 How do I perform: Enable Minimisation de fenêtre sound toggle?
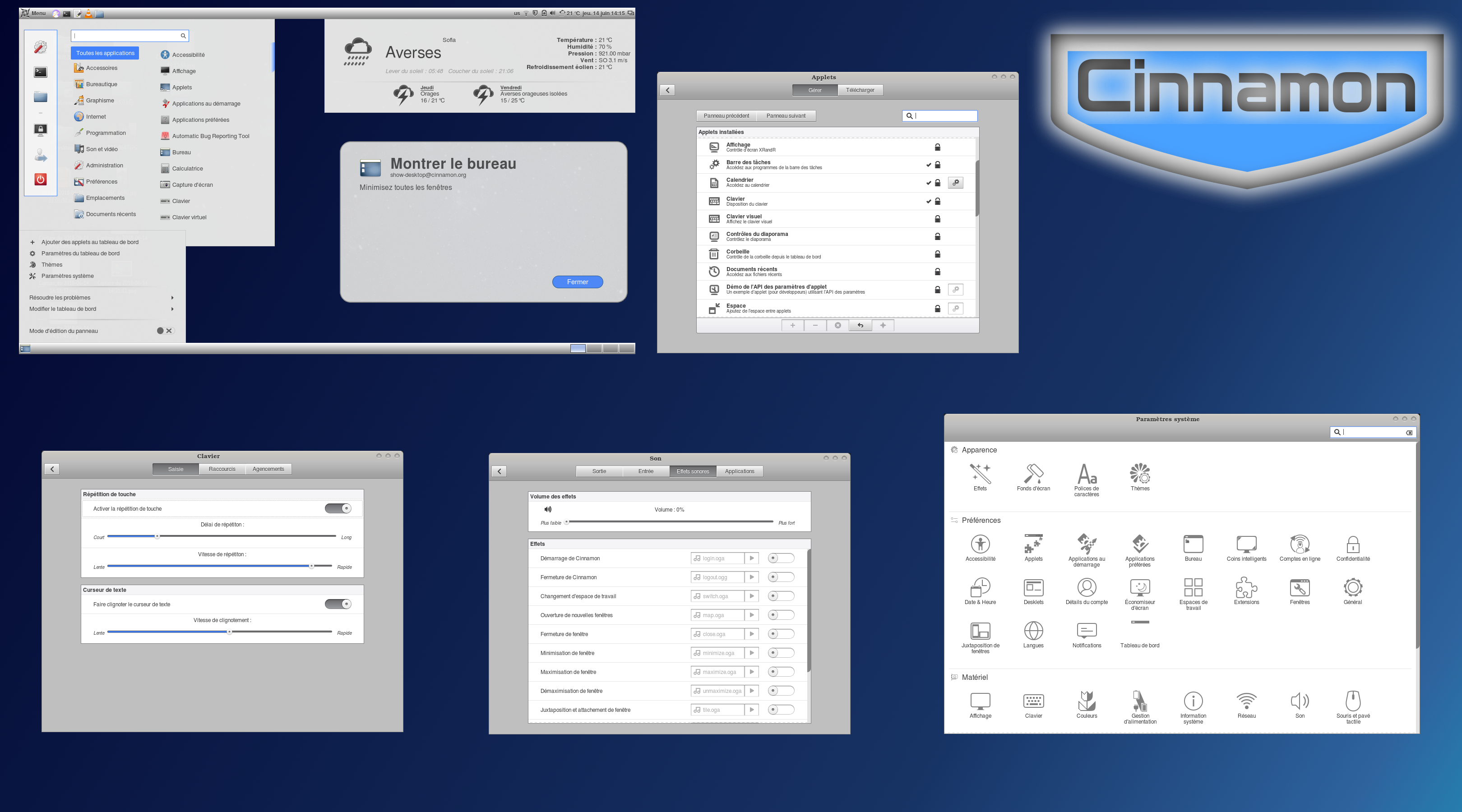tap(781, 653)
